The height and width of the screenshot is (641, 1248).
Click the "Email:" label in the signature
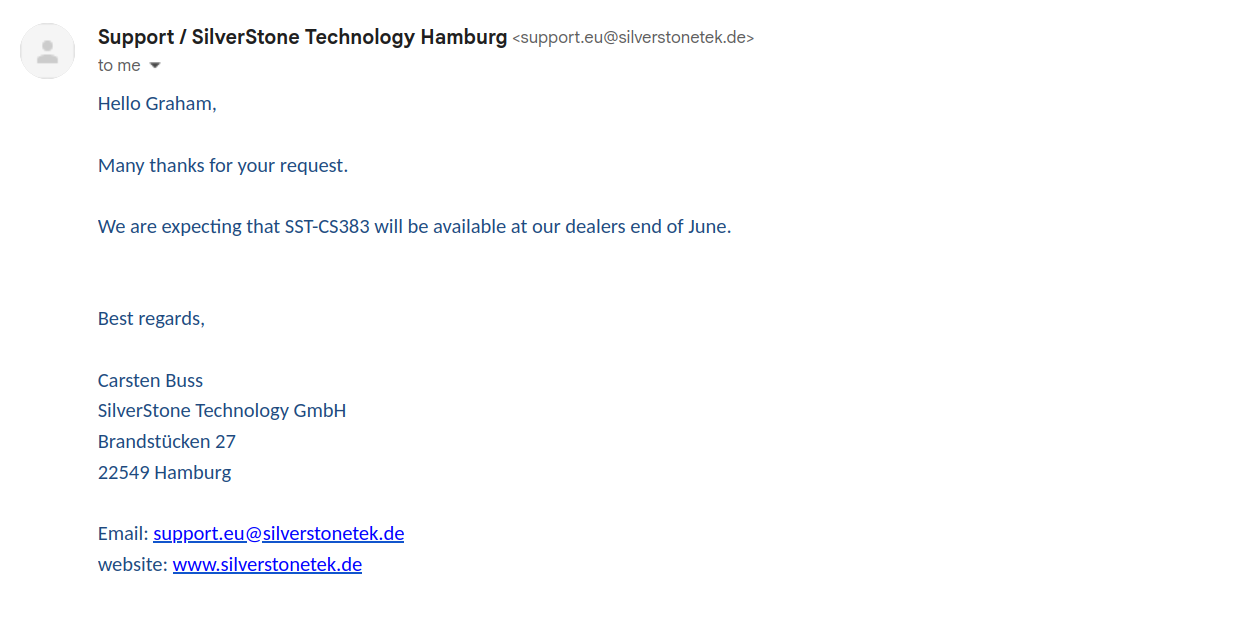pyautogui.click(x=123, y=533)
